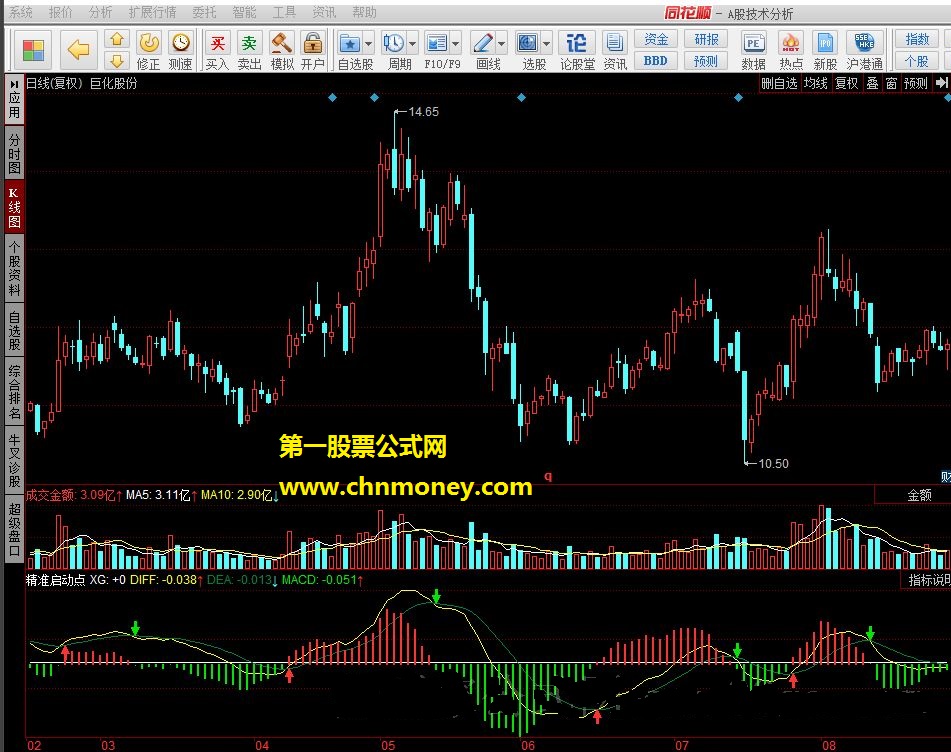Open the 沪港通 SSE-HKE icon
Viewport: 951px width, 752px height.
click(864, 50)
